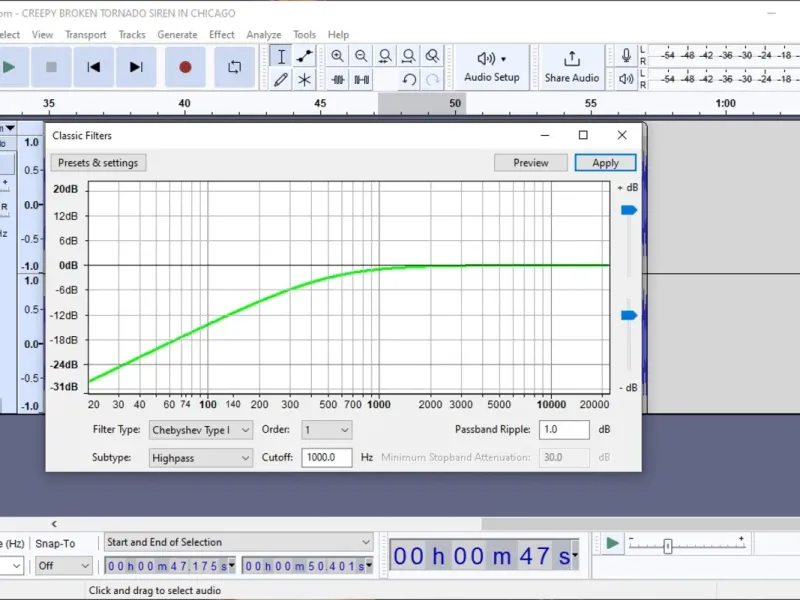Toggle the Selection tool I-beam
Viewport: 800px width, 600px height.
281,56
